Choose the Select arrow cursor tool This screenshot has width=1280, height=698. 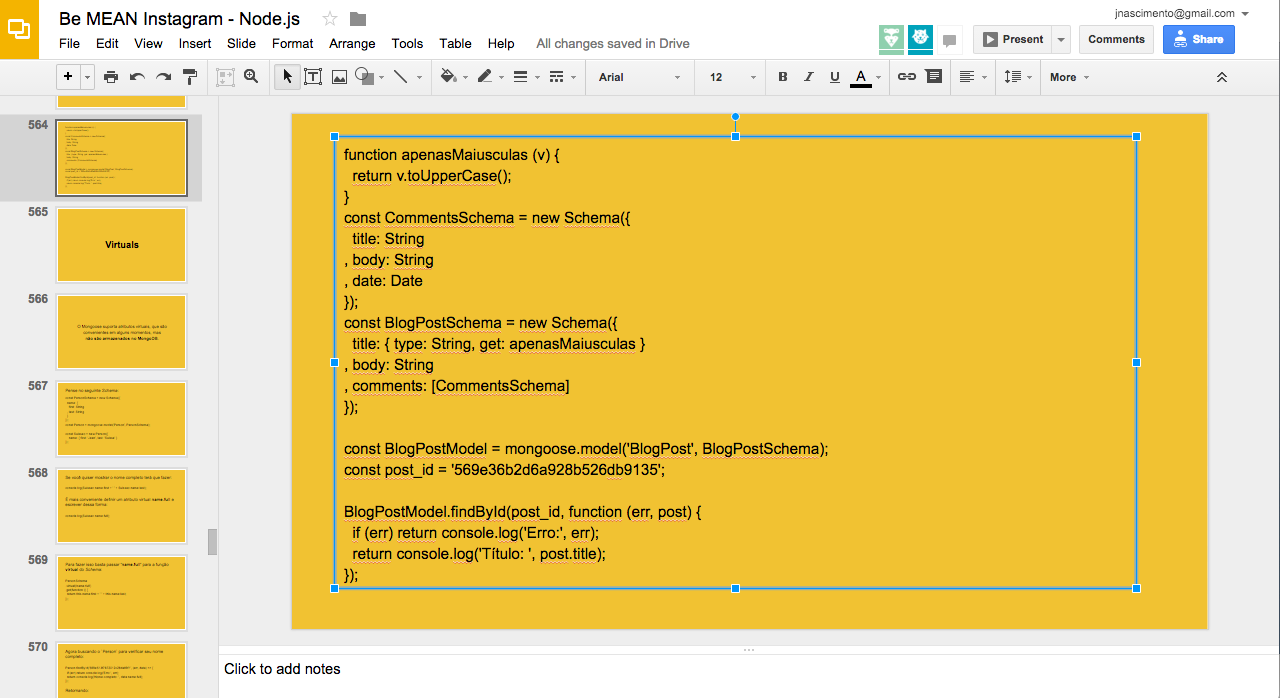click(x=287, y=77)
